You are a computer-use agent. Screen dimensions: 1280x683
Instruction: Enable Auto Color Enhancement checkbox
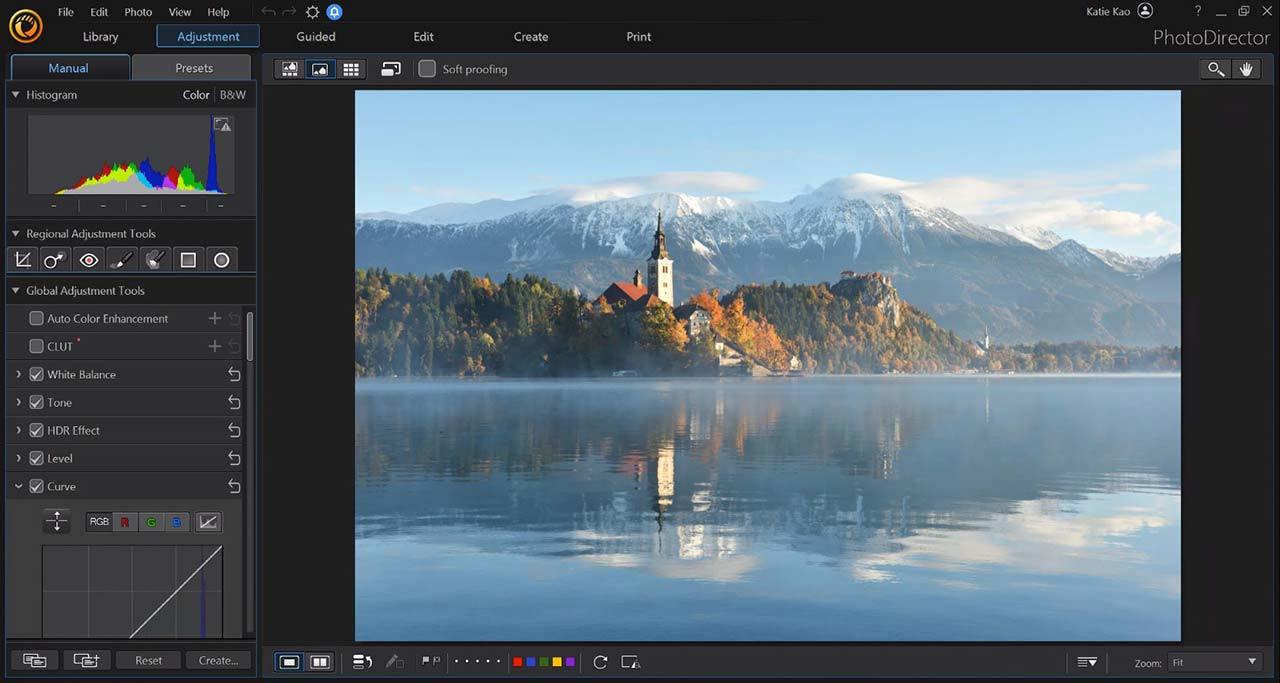tap(36, 318)
